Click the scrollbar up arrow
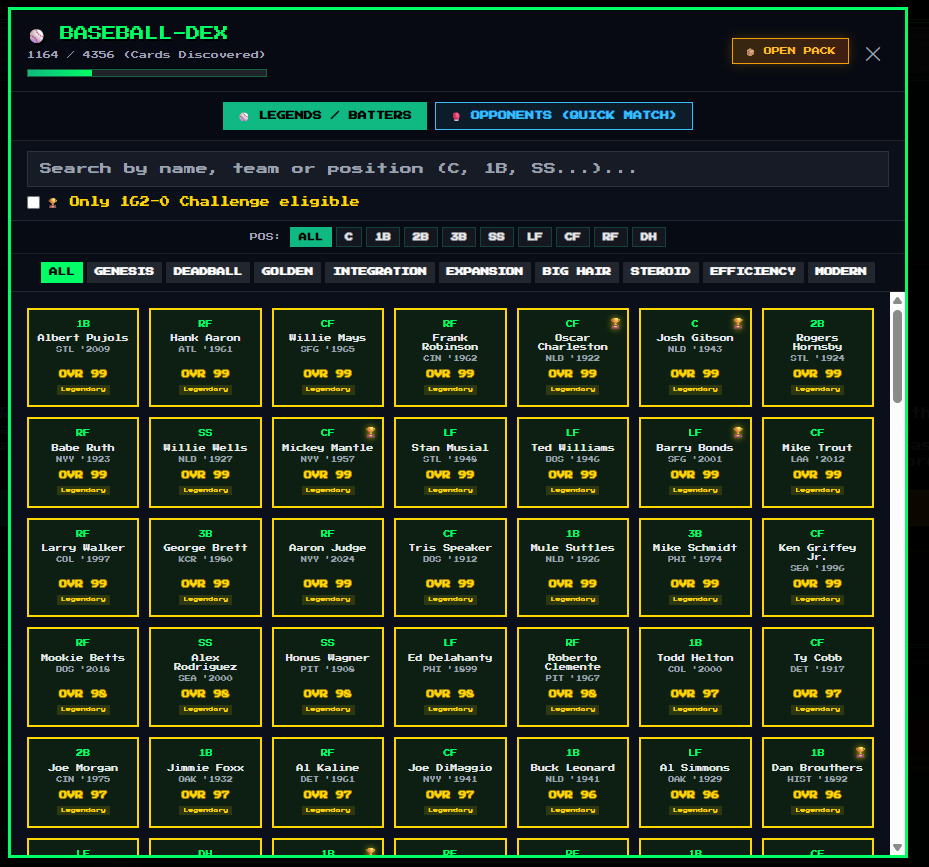 pos(898,300)
